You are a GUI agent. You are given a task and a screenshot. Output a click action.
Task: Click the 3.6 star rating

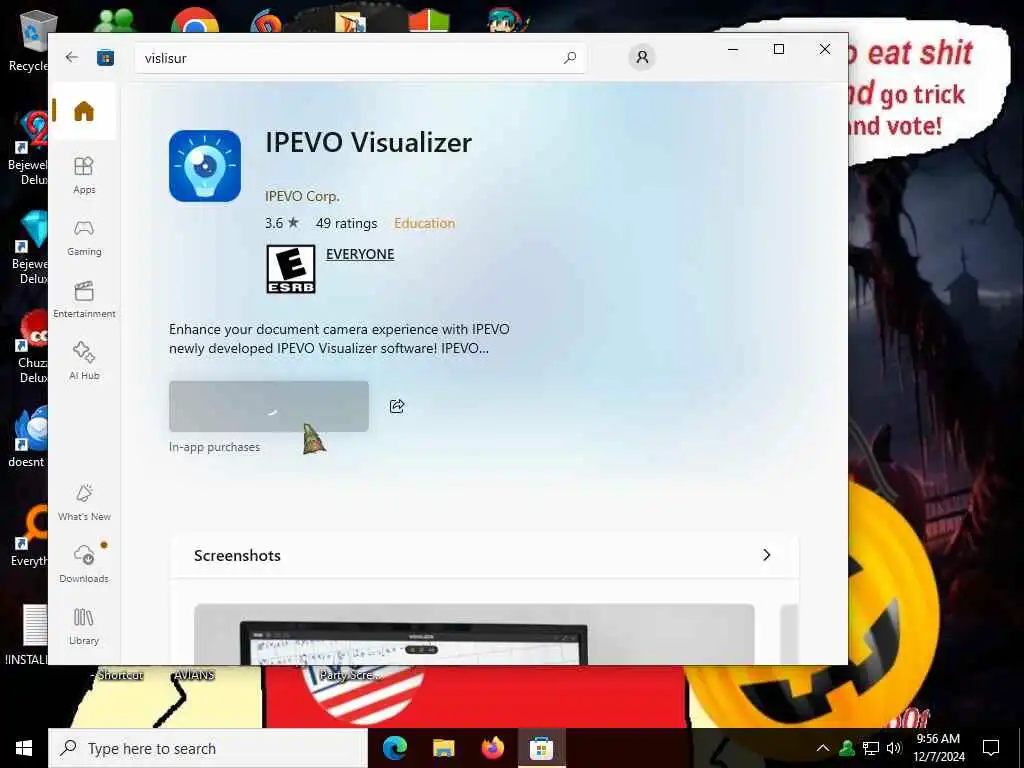(x=281, y=223)
